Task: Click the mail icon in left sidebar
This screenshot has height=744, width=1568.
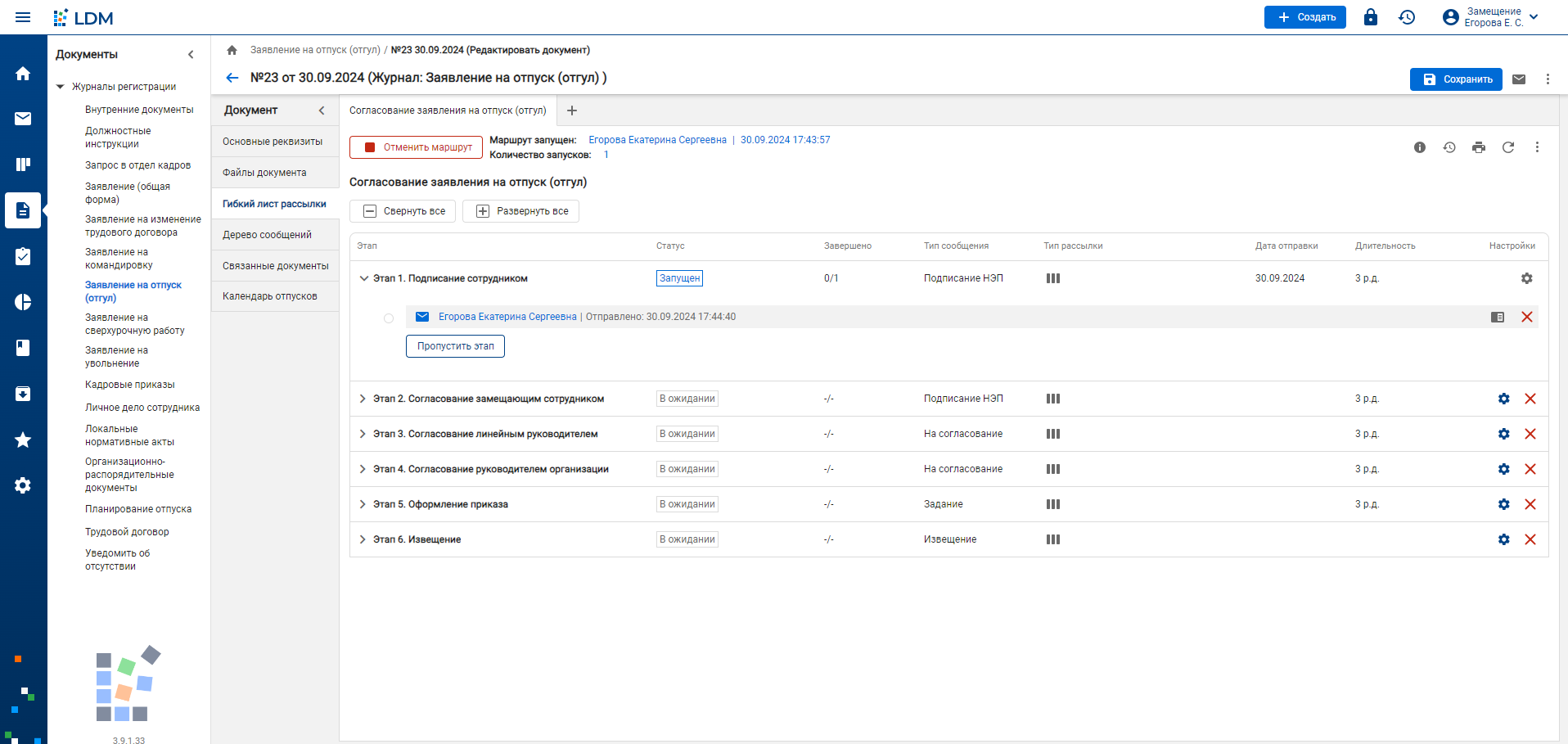Action: point(23,119)
